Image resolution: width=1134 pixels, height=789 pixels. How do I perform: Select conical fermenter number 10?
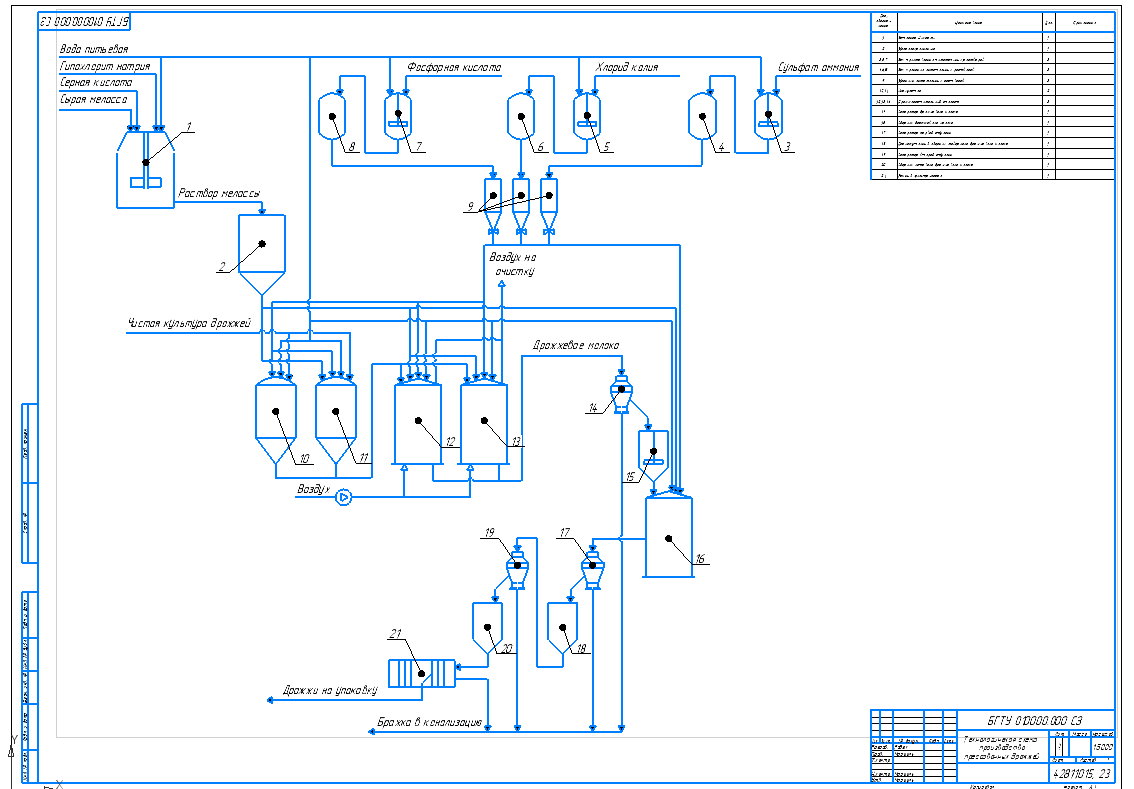tap(276, 421)
